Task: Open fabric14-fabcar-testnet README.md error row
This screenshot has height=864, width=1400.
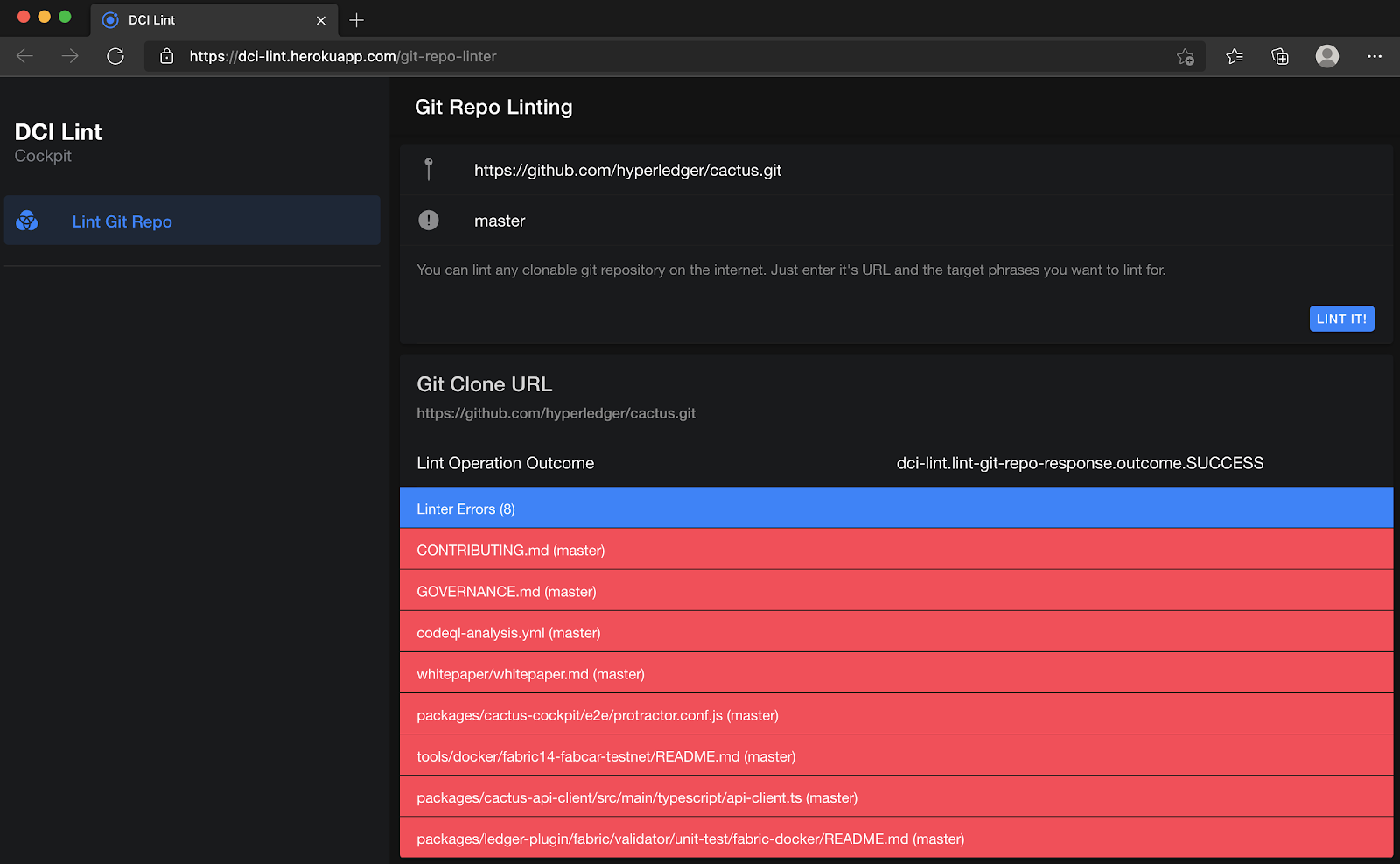Action: coord(896,755)
